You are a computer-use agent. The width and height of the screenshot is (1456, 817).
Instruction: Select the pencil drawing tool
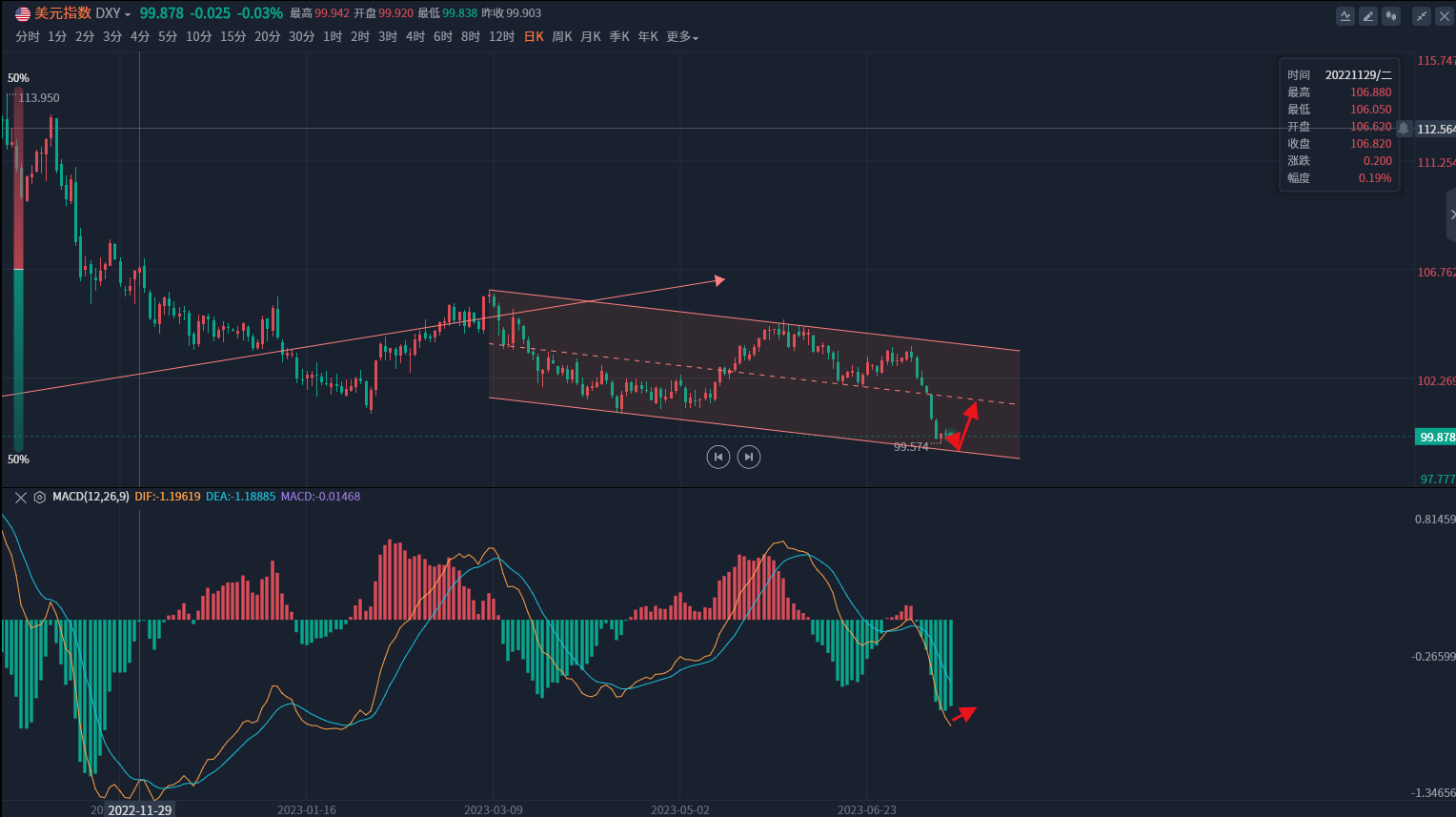pyautogui.click(x=1368, y=16)
